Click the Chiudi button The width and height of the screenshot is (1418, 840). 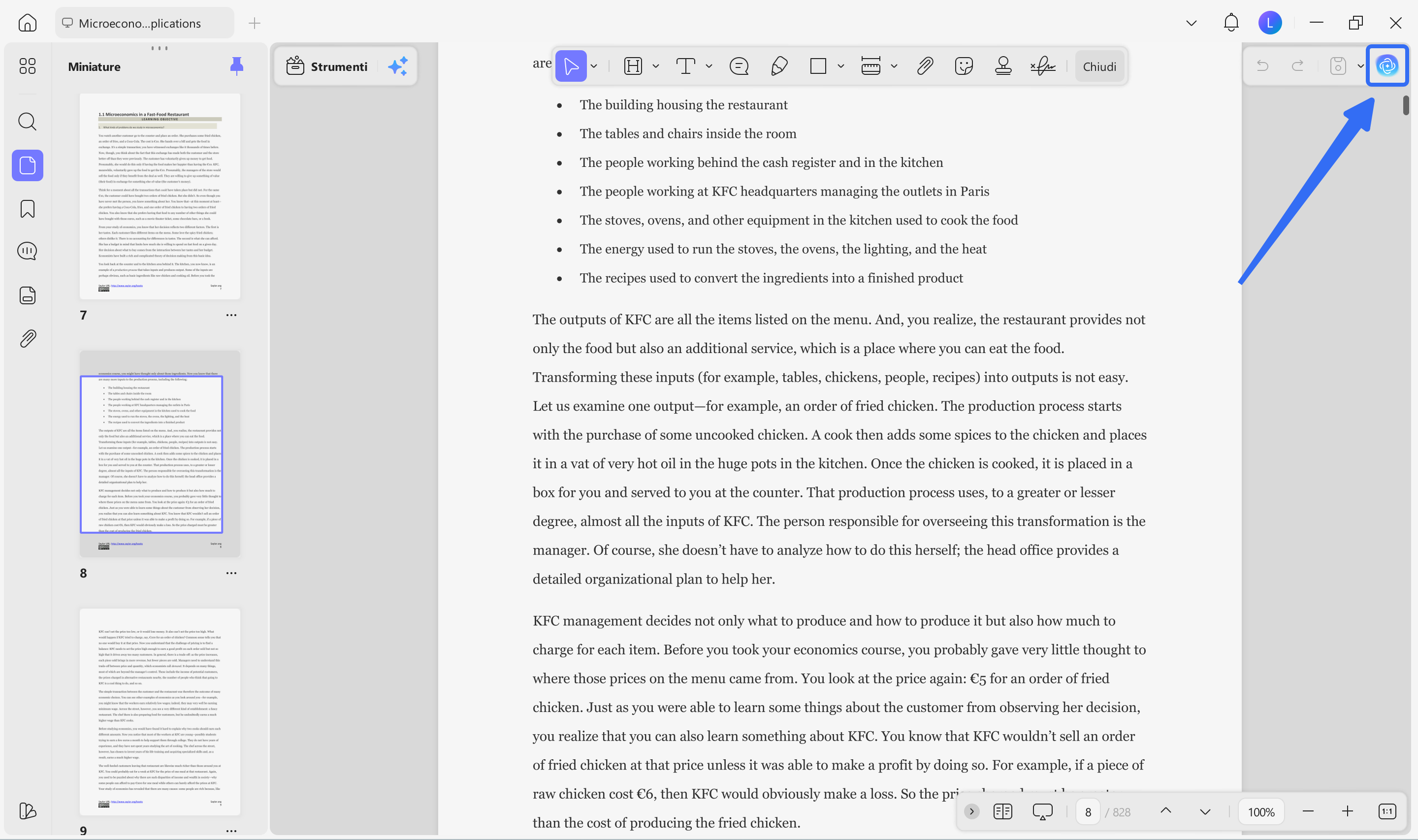[x=1099, y=66]
